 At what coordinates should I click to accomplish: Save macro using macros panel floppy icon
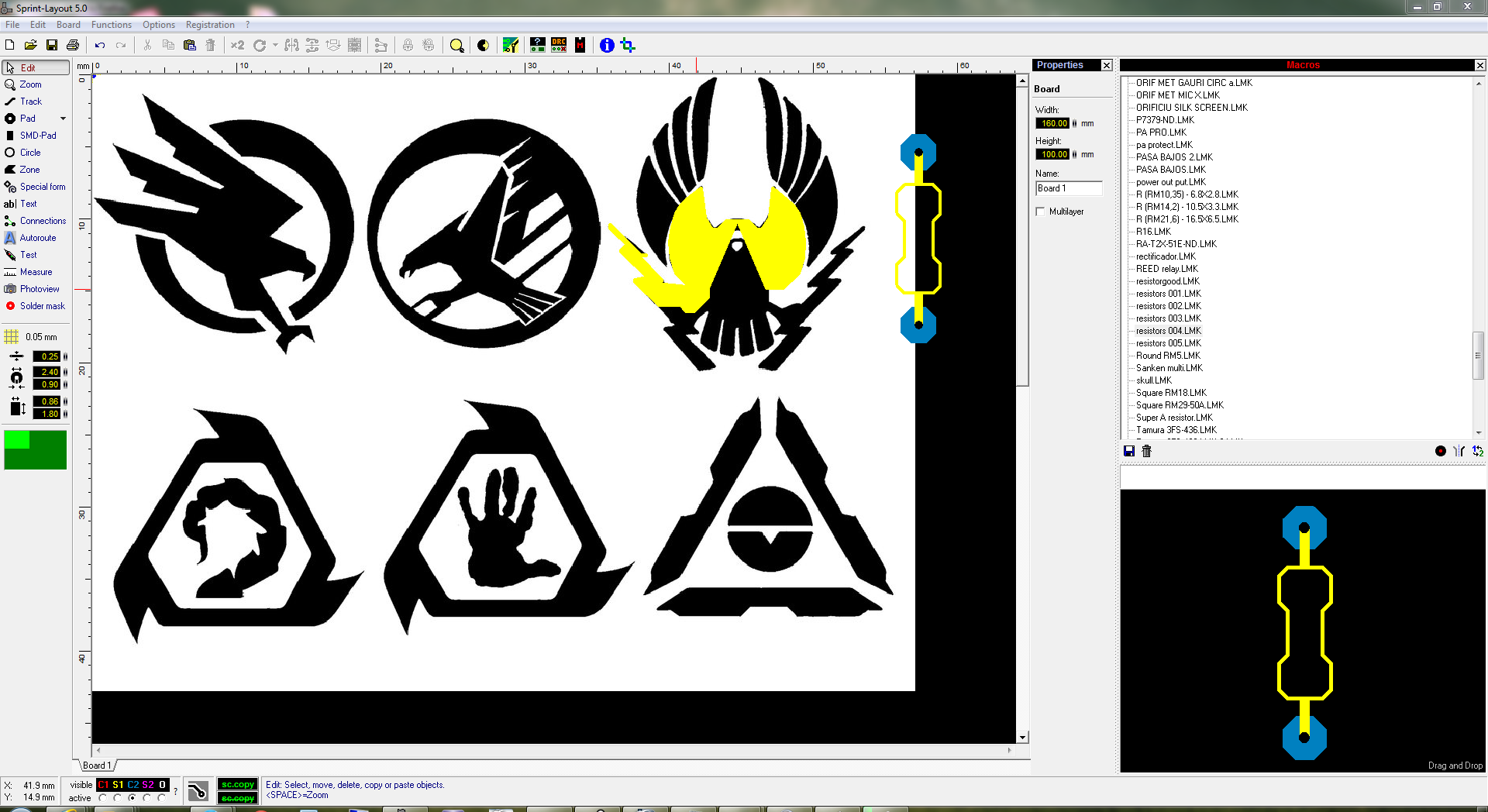coord(1129,451)
